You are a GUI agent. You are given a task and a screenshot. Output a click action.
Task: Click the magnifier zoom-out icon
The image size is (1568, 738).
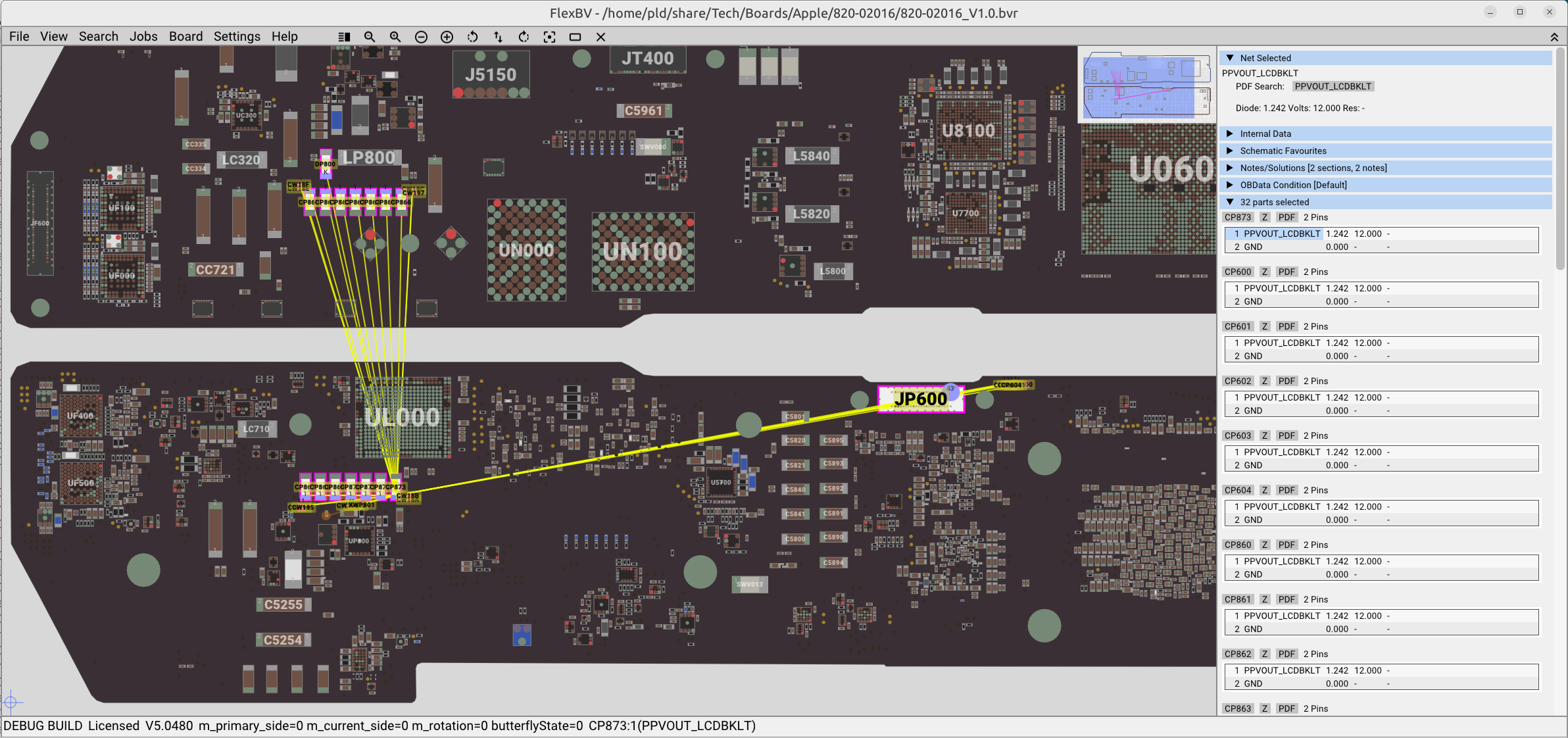click(370, 37)
